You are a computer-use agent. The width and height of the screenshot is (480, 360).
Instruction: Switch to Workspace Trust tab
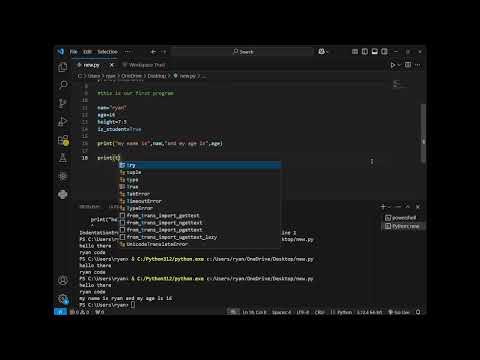click(x=144, y=65)
